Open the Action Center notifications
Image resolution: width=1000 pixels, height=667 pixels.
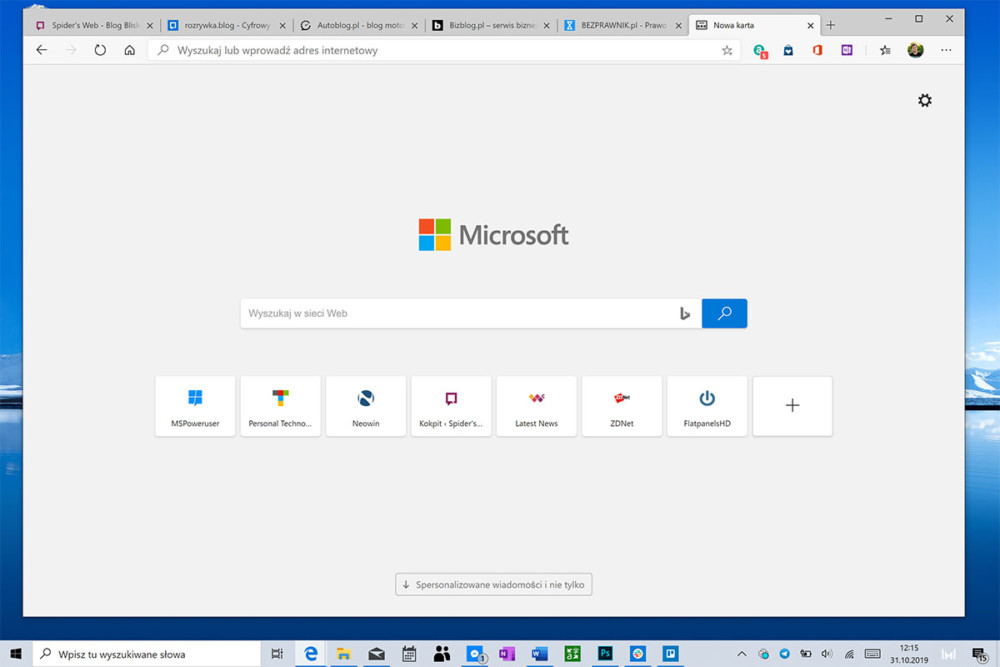pyautogui.click(x=980, y=654)
